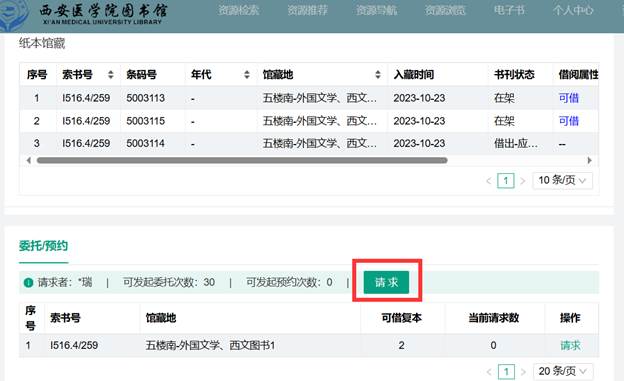Screen dimensions: 624x381
Task: Click 可借 link for barcode 5003115
Action: point(569,121)
